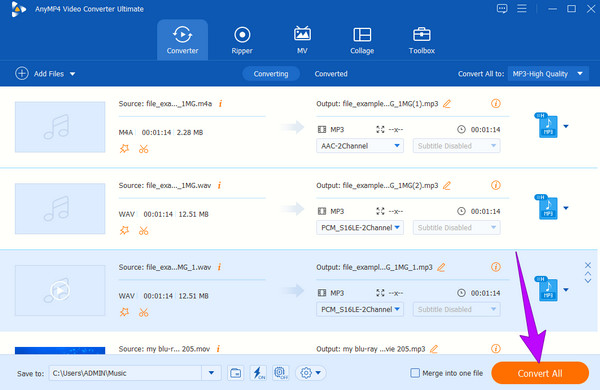
Task: Click the Add Files plus icon
Action: pos(22,73)
